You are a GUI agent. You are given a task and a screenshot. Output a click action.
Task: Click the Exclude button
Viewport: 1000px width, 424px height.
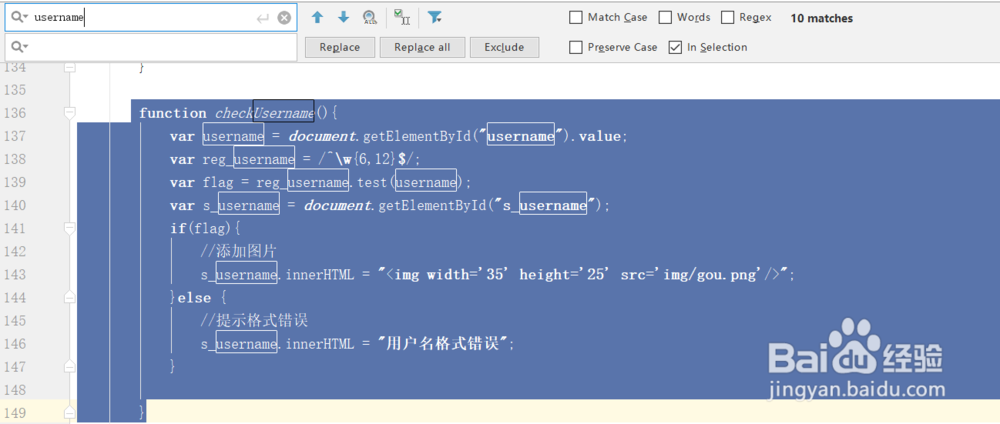(504, 47)
